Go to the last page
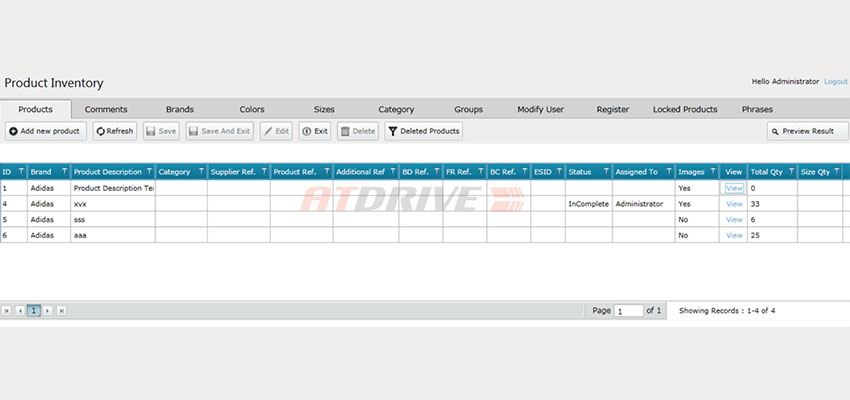 pos(61,311)
